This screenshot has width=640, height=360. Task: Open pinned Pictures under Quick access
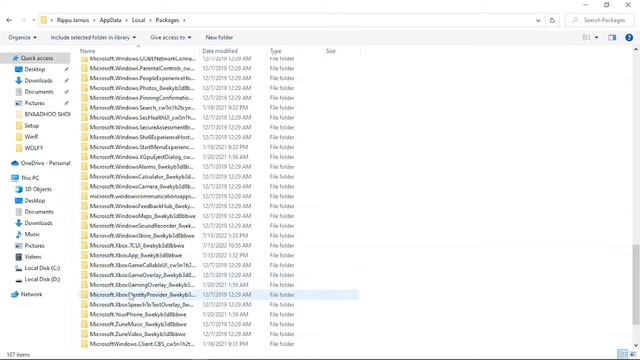(34, 103)
